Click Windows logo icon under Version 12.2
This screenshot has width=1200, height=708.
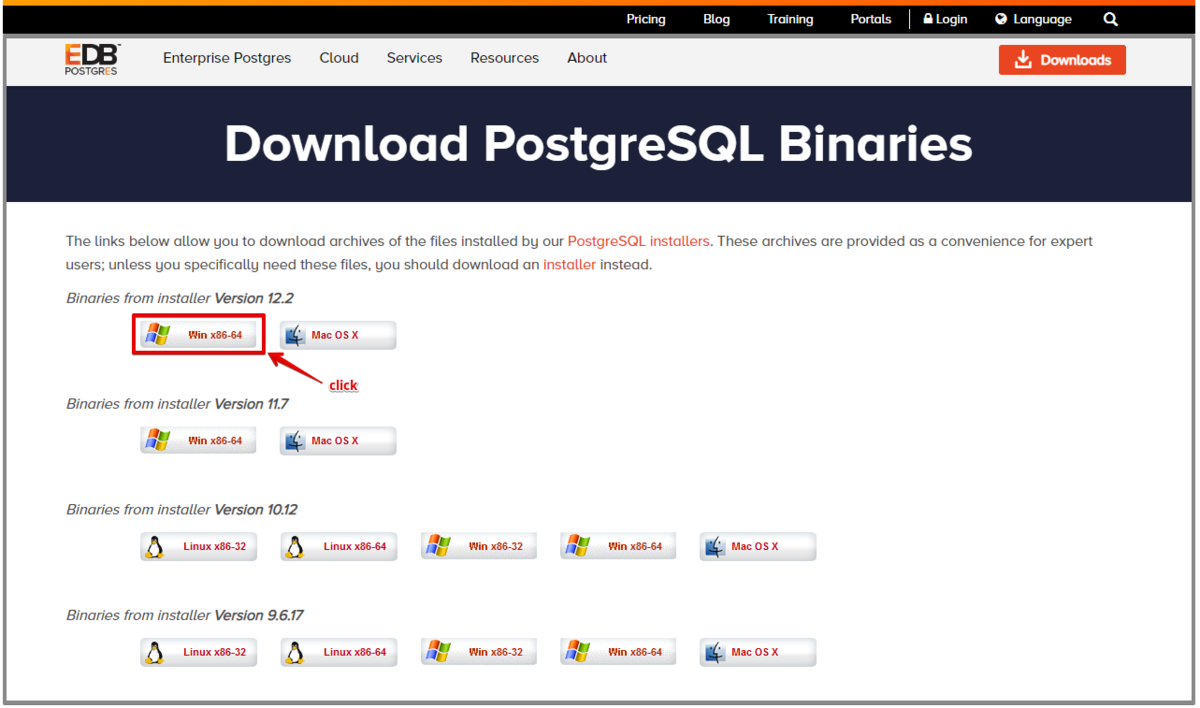point(157,335)
